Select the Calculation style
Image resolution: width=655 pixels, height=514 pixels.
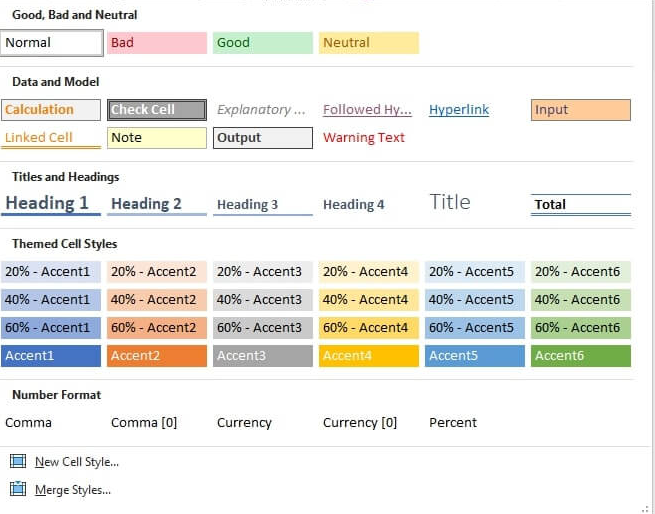pyautogui.click(x=51, y=110)
